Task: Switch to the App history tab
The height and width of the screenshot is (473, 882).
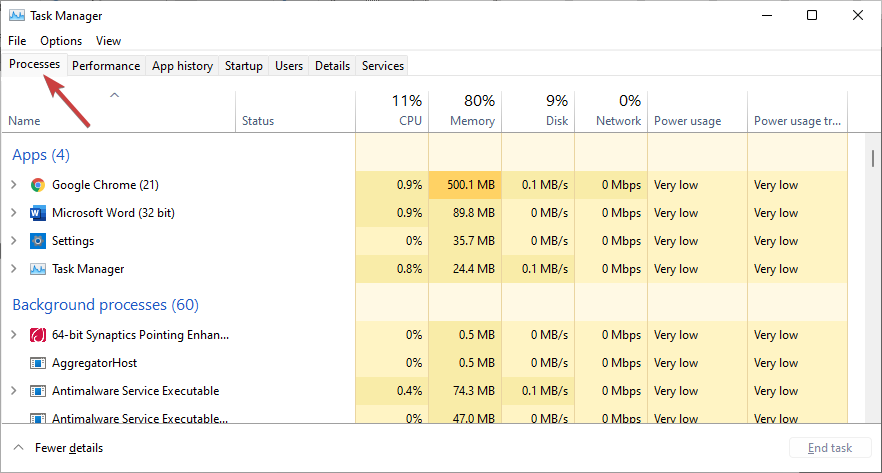Action: 182,66
